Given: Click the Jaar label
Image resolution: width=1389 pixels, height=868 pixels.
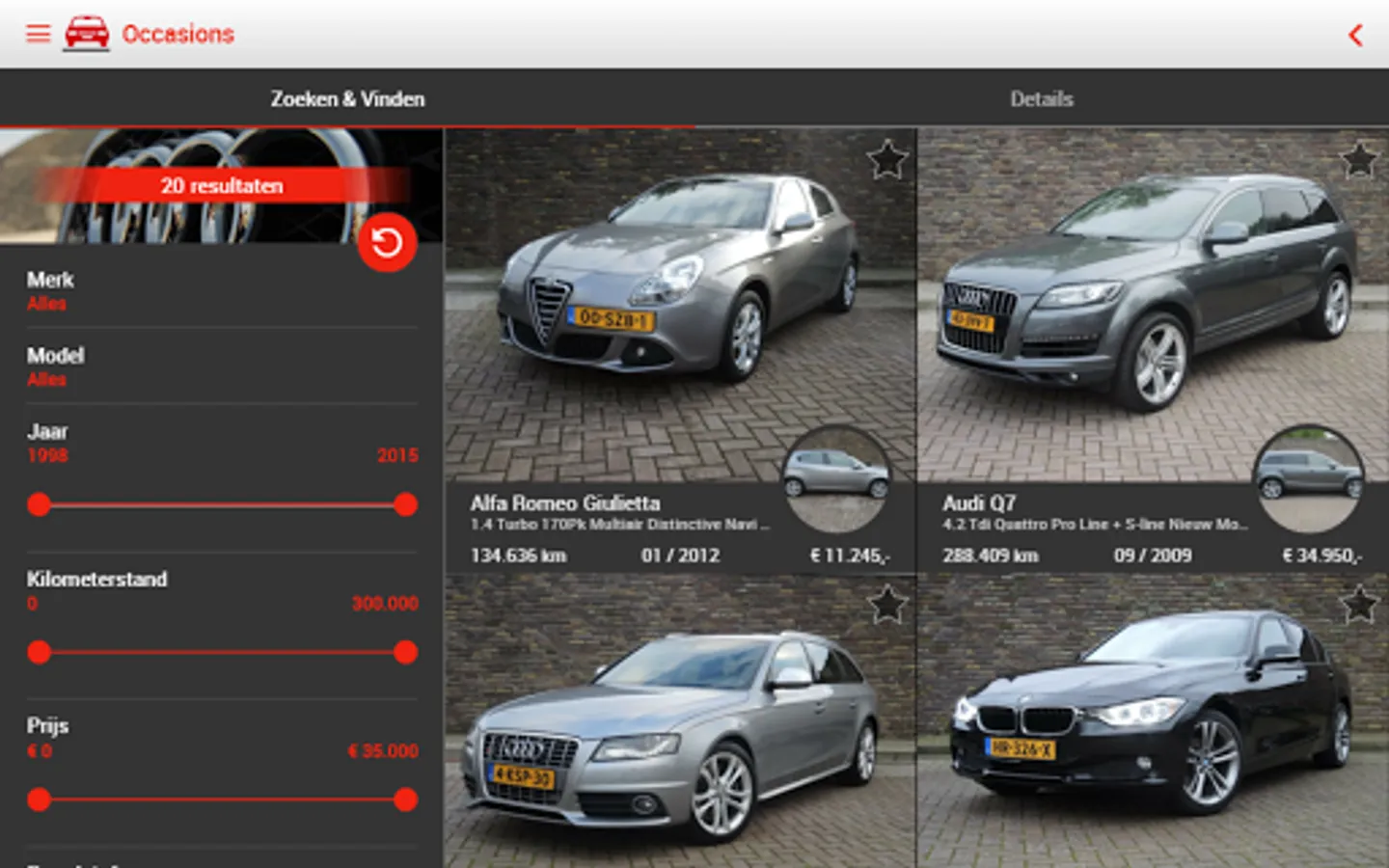Looking at the screenshot, I should [x=47, y=431].
